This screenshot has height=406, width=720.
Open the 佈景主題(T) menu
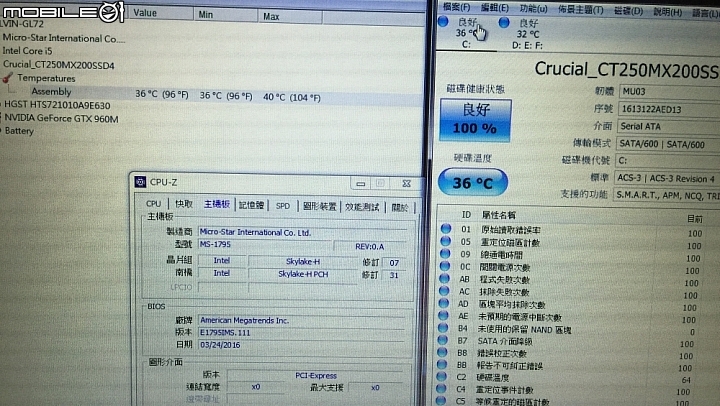pyautogui.click(x=580, y=9)
